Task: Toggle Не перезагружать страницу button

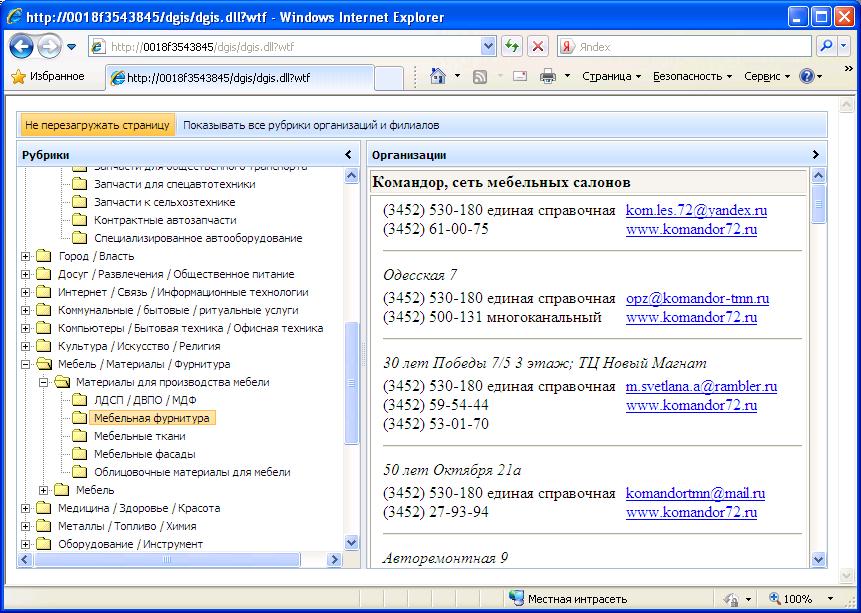Action: tap(97, 125)
